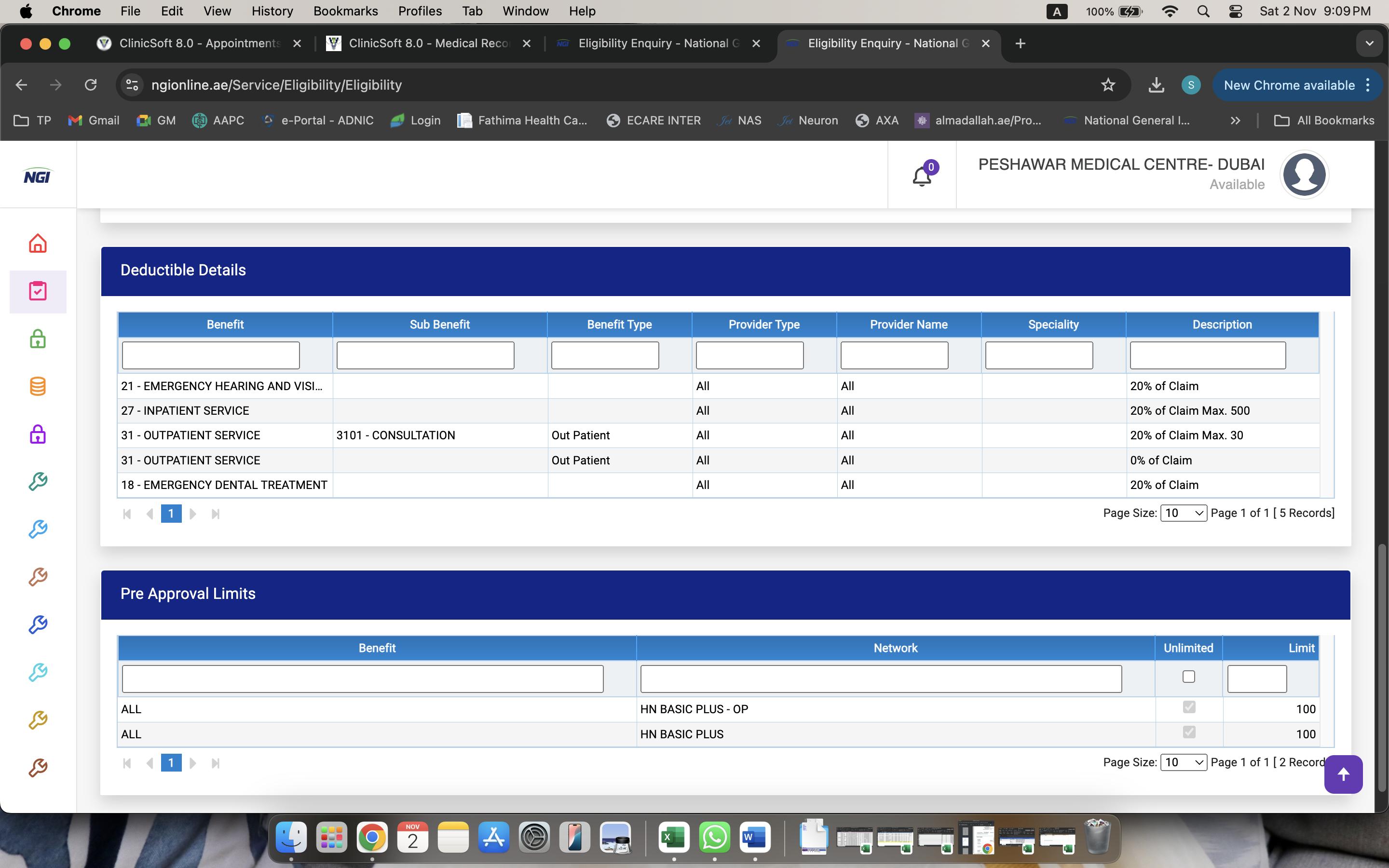The width and height of the screenshot is (1389, 868).
Task: Click the notification bell icon
Action: 922,176
